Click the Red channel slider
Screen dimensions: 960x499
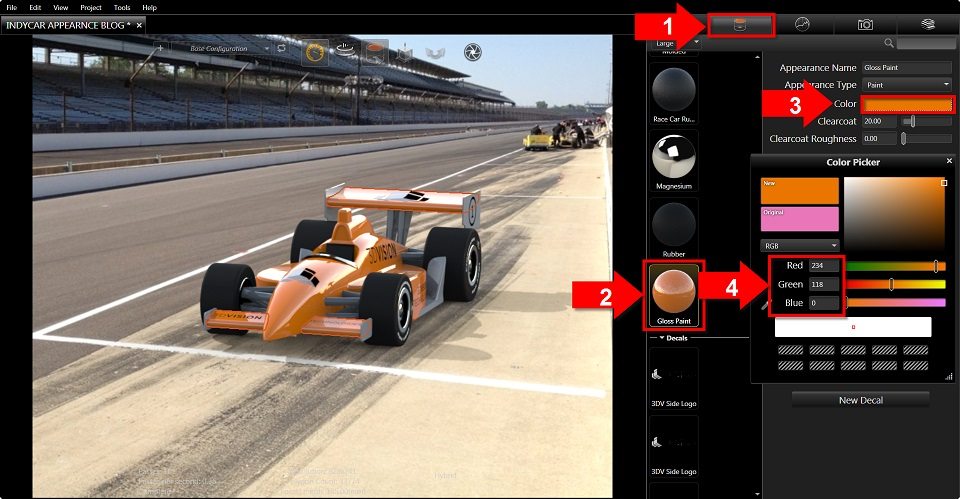[896, 266]
